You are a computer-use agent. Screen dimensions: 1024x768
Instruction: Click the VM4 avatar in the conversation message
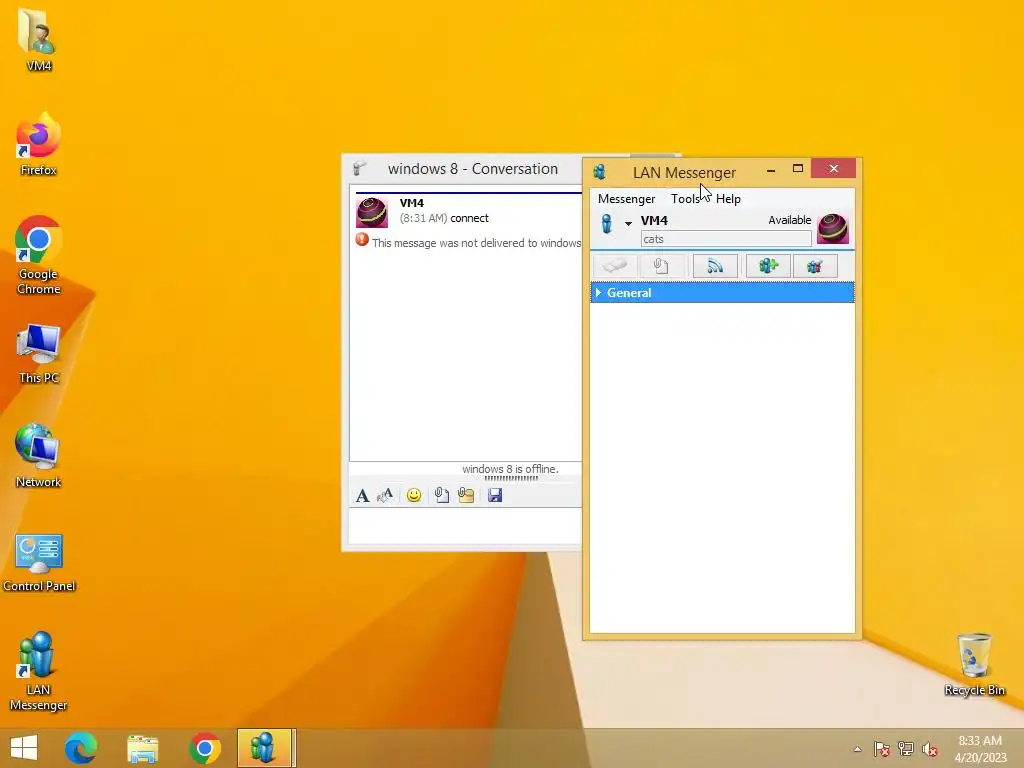click(x=372, y=212)
